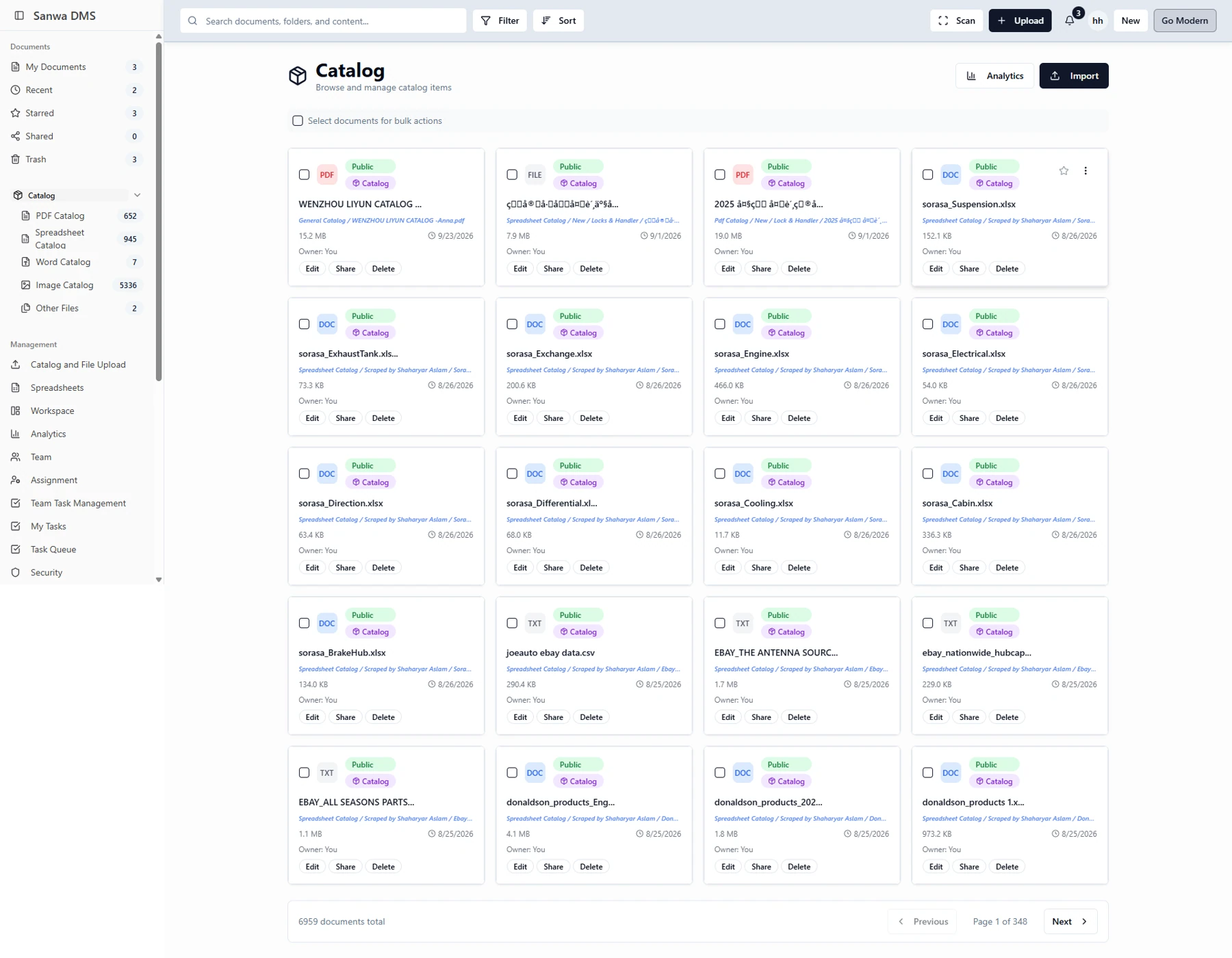The height and width of the screenshot is (958, 1232).
Task: Click the PDF icon on WENZHOU LIYUN CATALOG card
Action: click(x=327, y=175)
